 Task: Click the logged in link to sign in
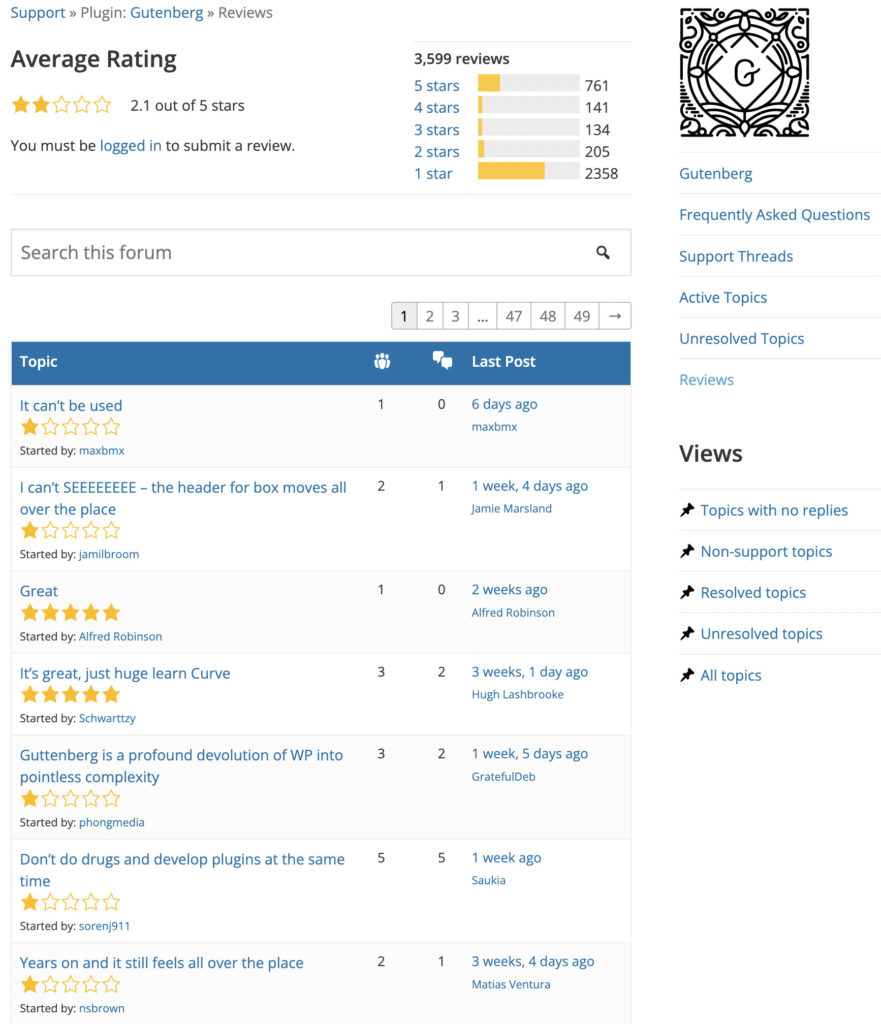[129, 144]
